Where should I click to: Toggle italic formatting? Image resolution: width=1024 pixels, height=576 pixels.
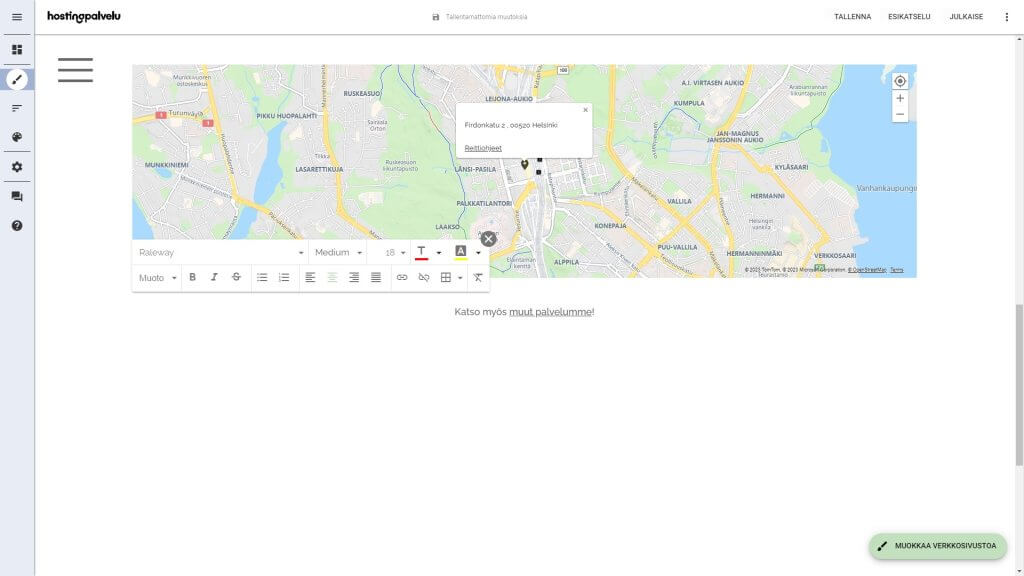[214, 278]
